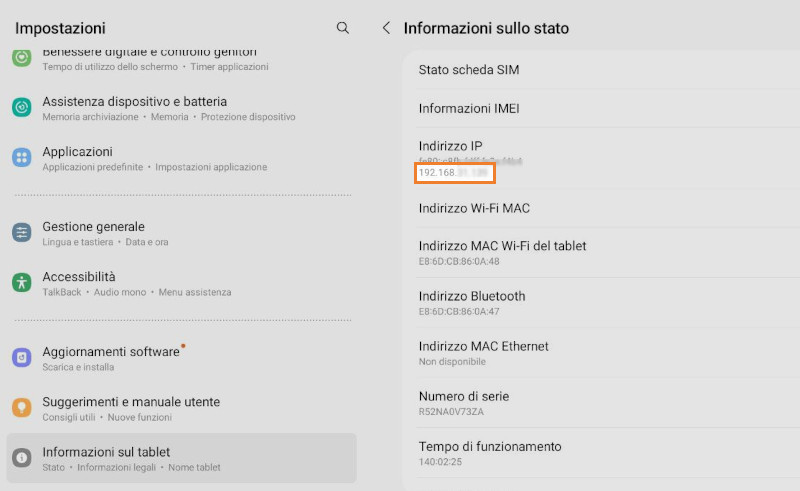Viewport: 800px width, 491px height.
Task: Click the Non disponibile Ethernet value
Action: point(452,361)
